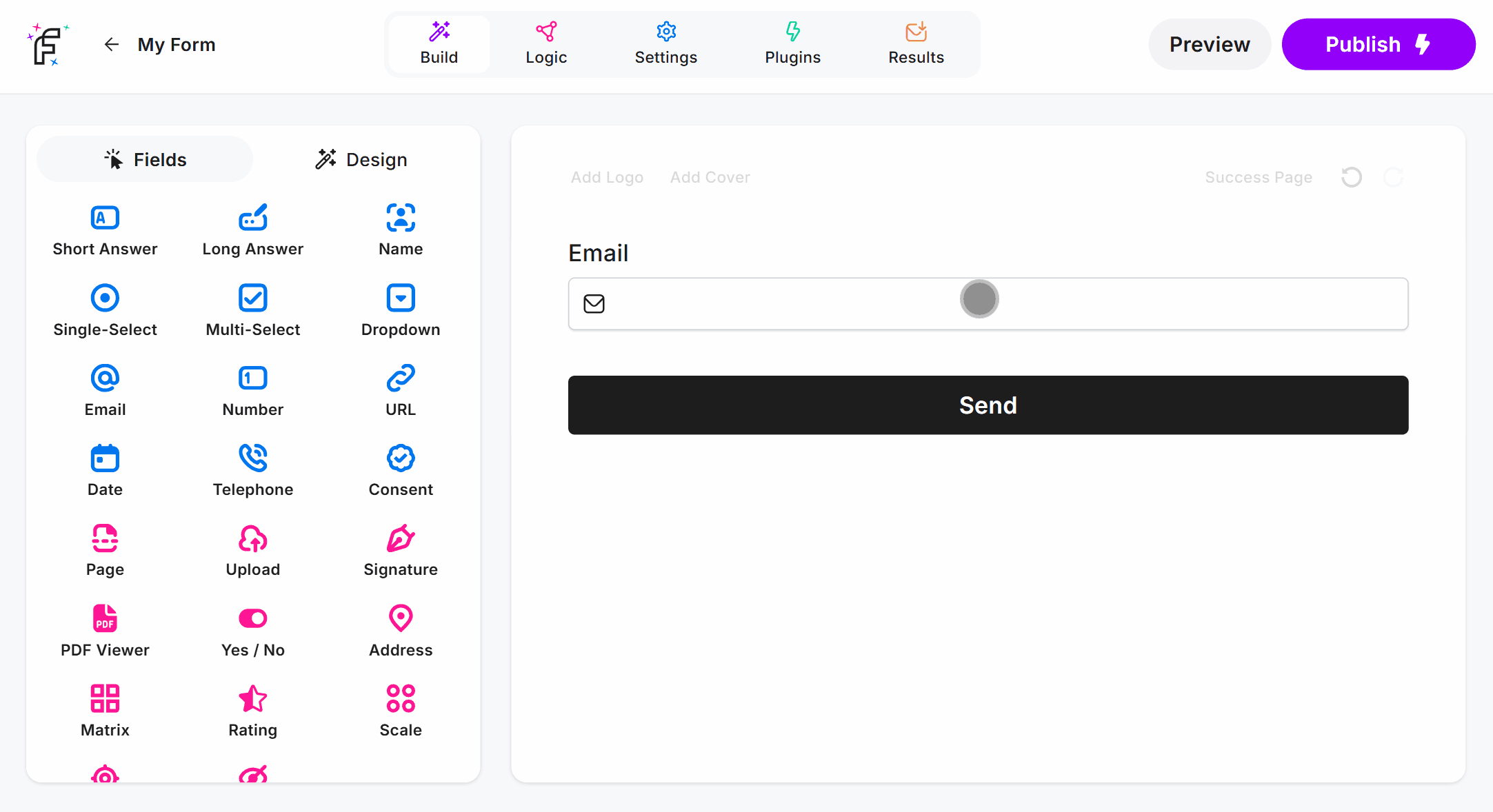Open the Plugins tab
The height and width of the screenshot is (812, 1493).
click(793, 44)
